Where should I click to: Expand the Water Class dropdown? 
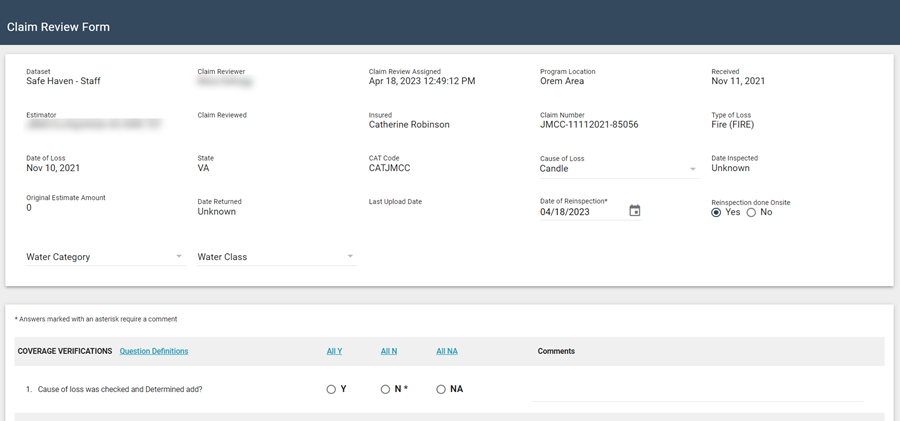pyautogui.click(x=277, y=257)
